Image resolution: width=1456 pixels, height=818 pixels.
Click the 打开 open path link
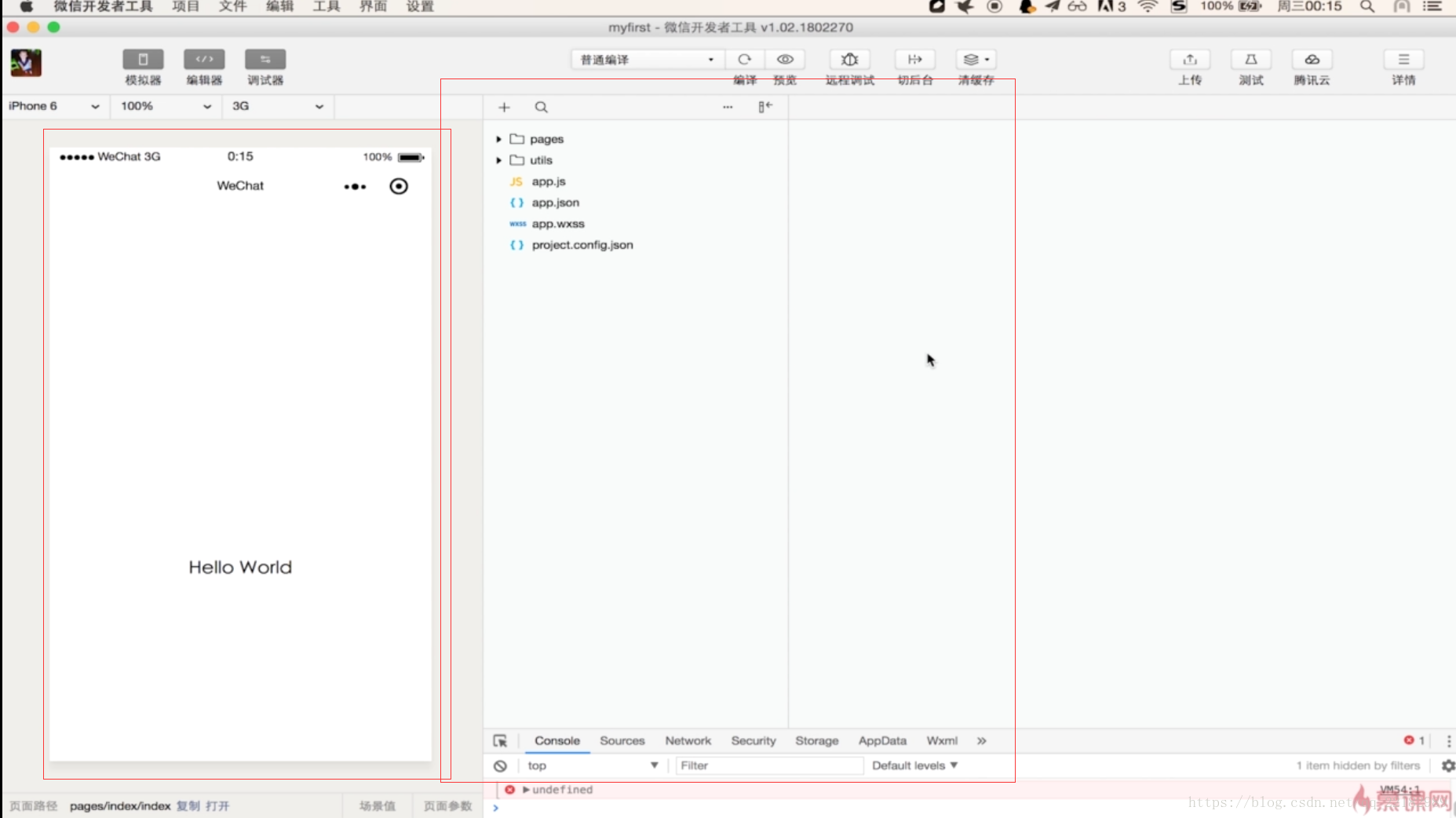tap(217, 806)
